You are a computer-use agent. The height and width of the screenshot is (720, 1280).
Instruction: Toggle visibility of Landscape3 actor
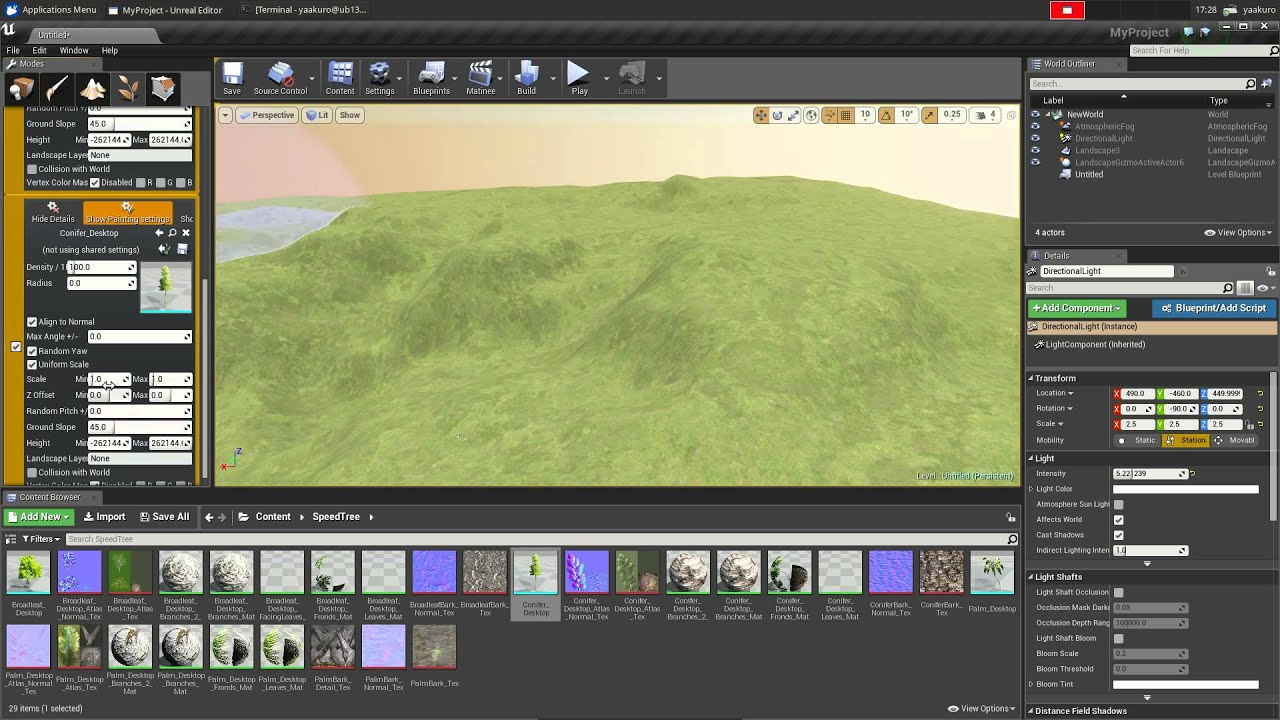pyautogui.click(x=1035, y=150)
